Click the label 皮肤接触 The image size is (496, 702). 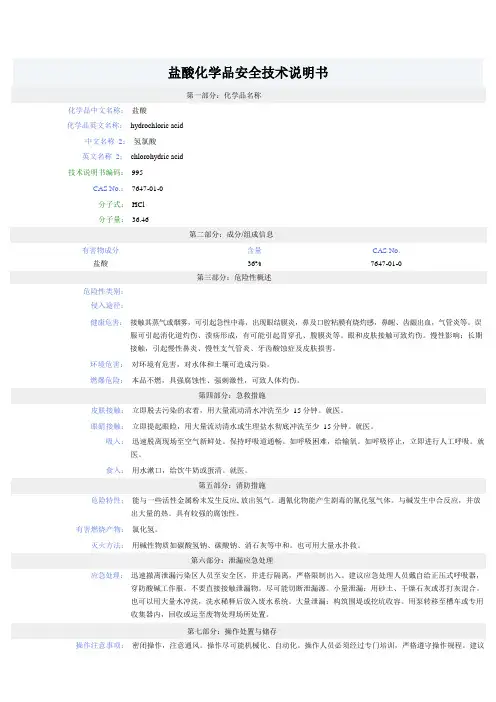click(107, 411)
